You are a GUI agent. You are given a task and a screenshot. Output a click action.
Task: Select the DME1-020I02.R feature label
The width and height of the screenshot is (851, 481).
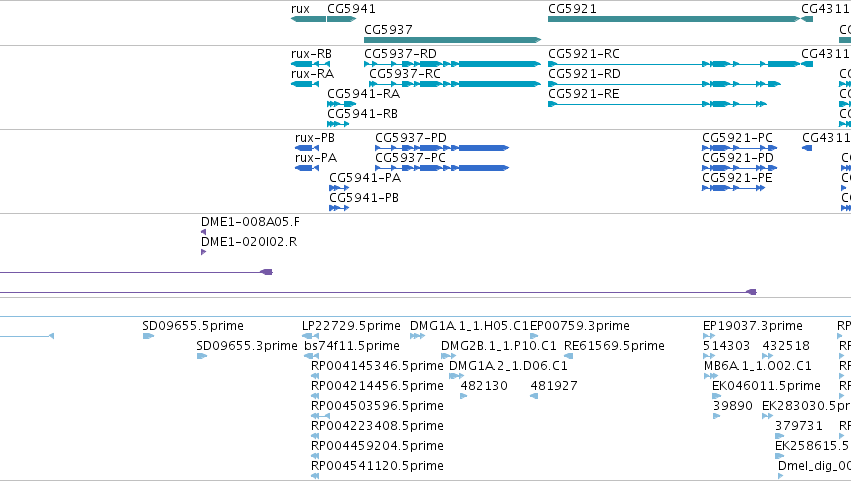(249, 242)
